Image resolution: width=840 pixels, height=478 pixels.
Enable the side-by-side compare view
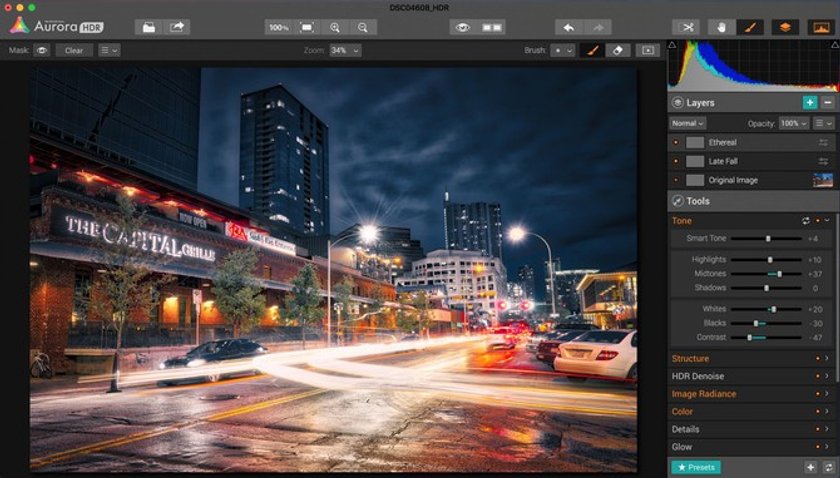(x=492, y=27)
